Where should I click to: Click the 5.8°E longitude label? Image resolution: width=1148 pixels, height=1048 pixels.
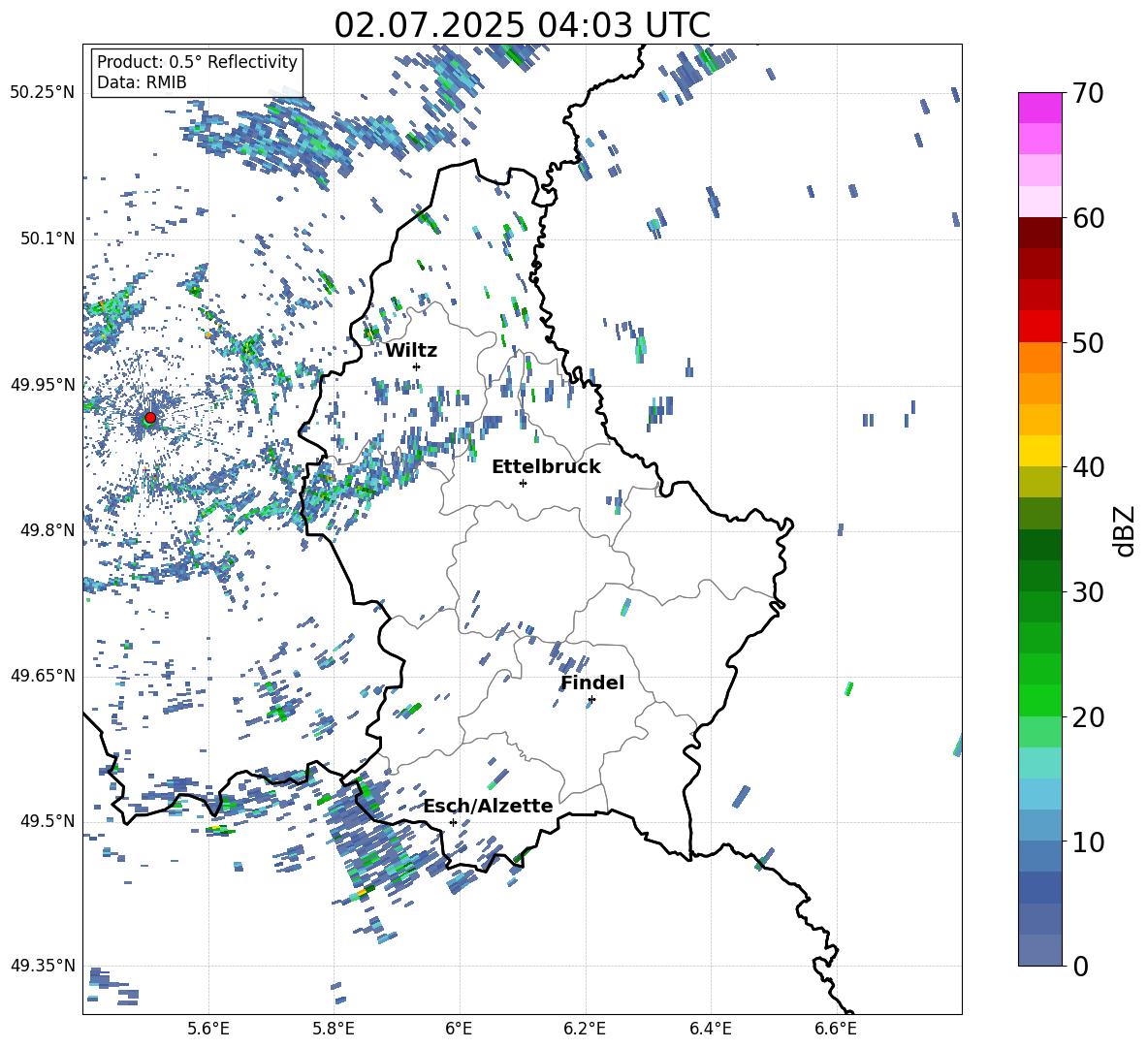(334, 1029)
